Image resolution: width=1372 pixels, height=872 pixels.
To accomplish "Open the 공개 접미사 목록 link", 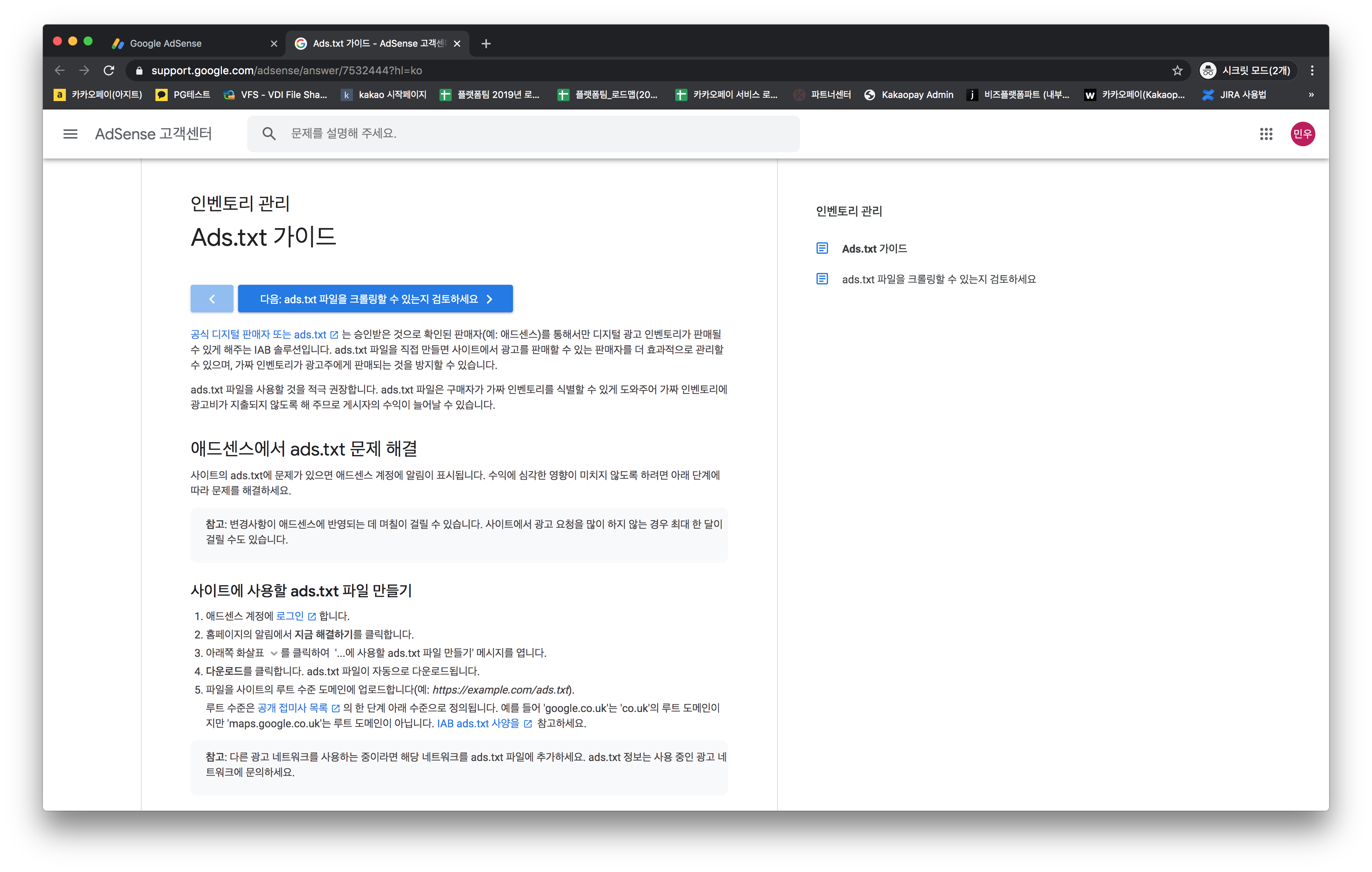I will [x=292, y=708].
